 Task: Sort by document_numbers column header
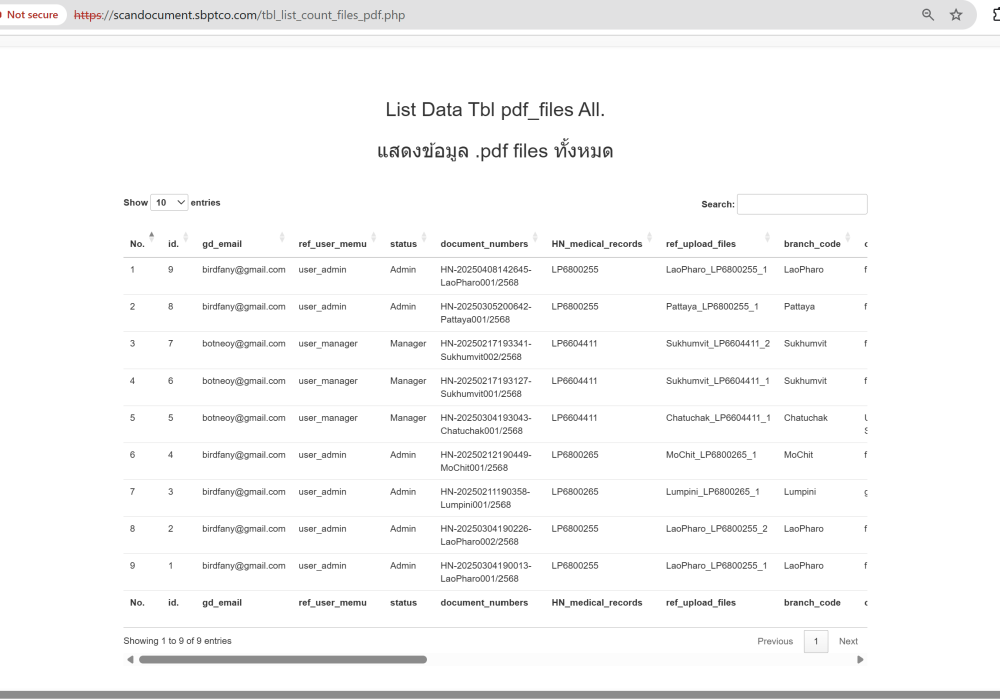484,243
